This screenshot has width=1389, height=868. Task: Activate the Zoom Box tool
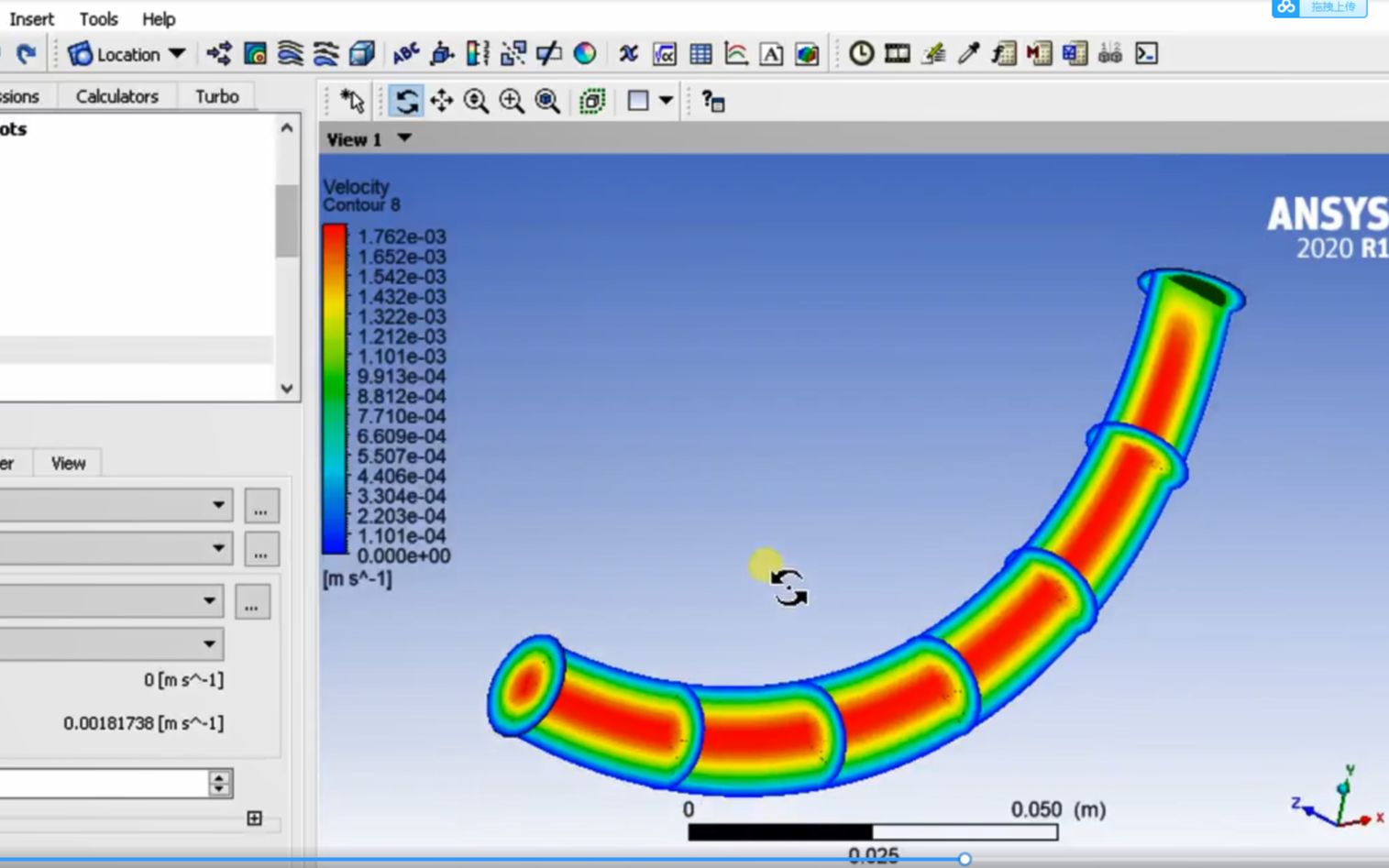point(512,101)
